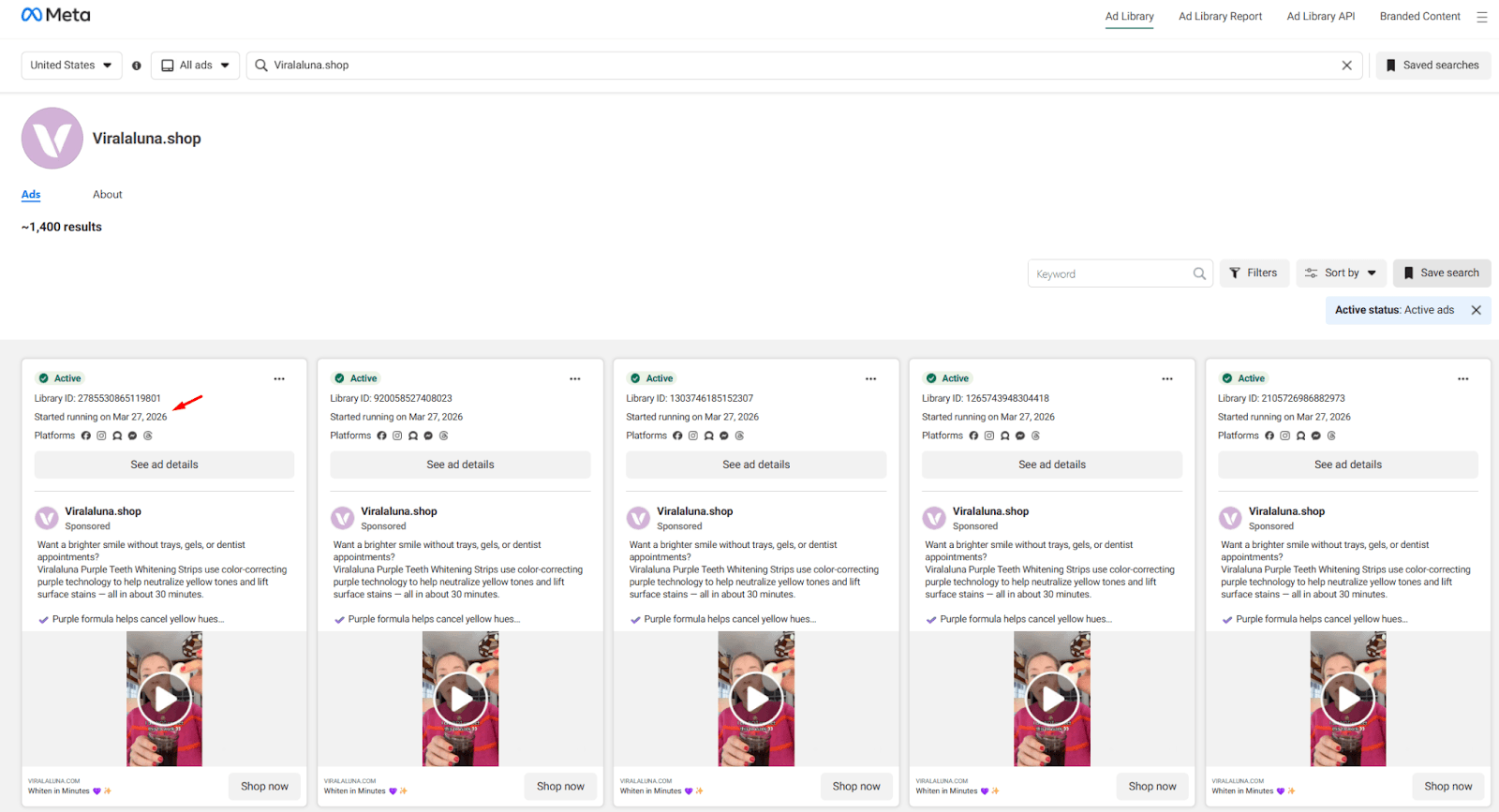Click the ~1,400 results text
1499x812 pixels.
(62, 227)
